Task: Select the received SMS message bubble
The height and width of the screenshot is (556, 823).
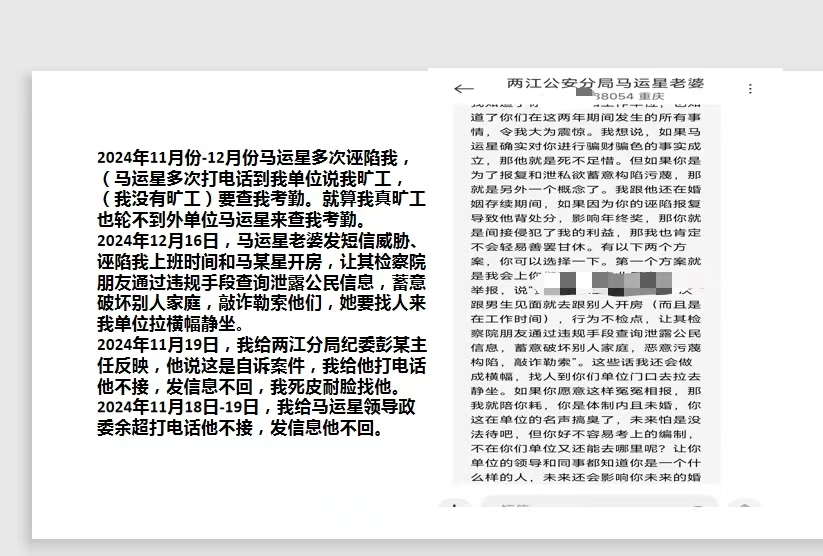Action: (x=586, y=293)
